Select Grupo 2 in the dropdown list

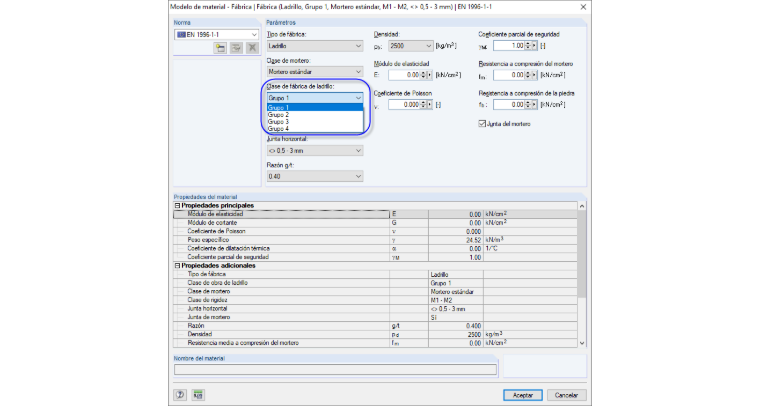pyautogui.click(x=315, y=115)
